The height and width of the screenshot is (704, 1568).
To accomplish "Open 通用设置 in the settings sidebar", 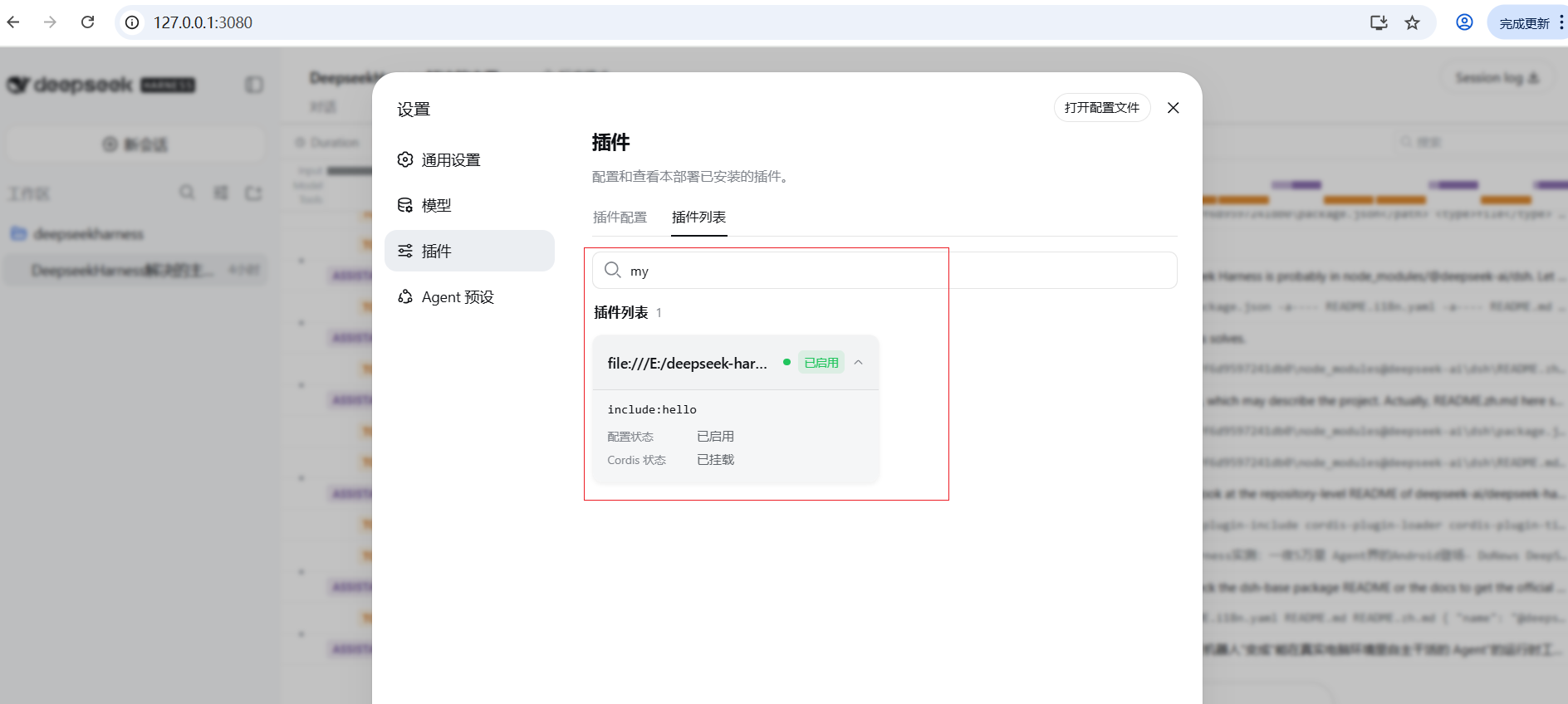I will point(469,160).
